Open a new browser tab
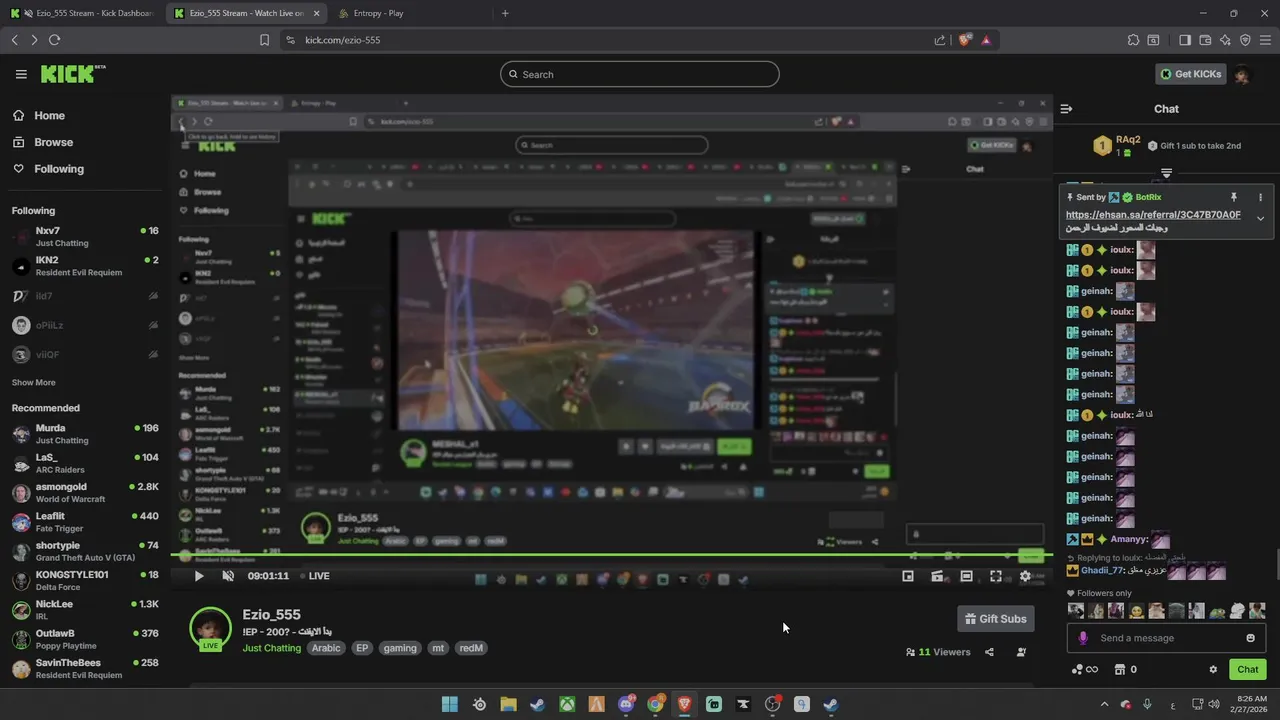The image size is (1280, 720). pyautogui.click(x=505, y=13)
